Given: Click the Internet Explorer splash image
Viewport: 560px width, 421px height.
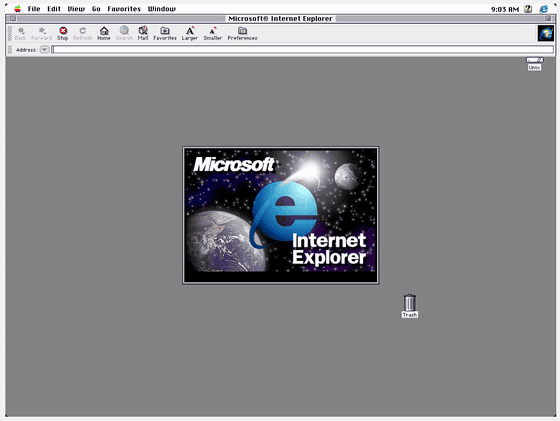Looking at the screenshot, I should tap(281, 215).
